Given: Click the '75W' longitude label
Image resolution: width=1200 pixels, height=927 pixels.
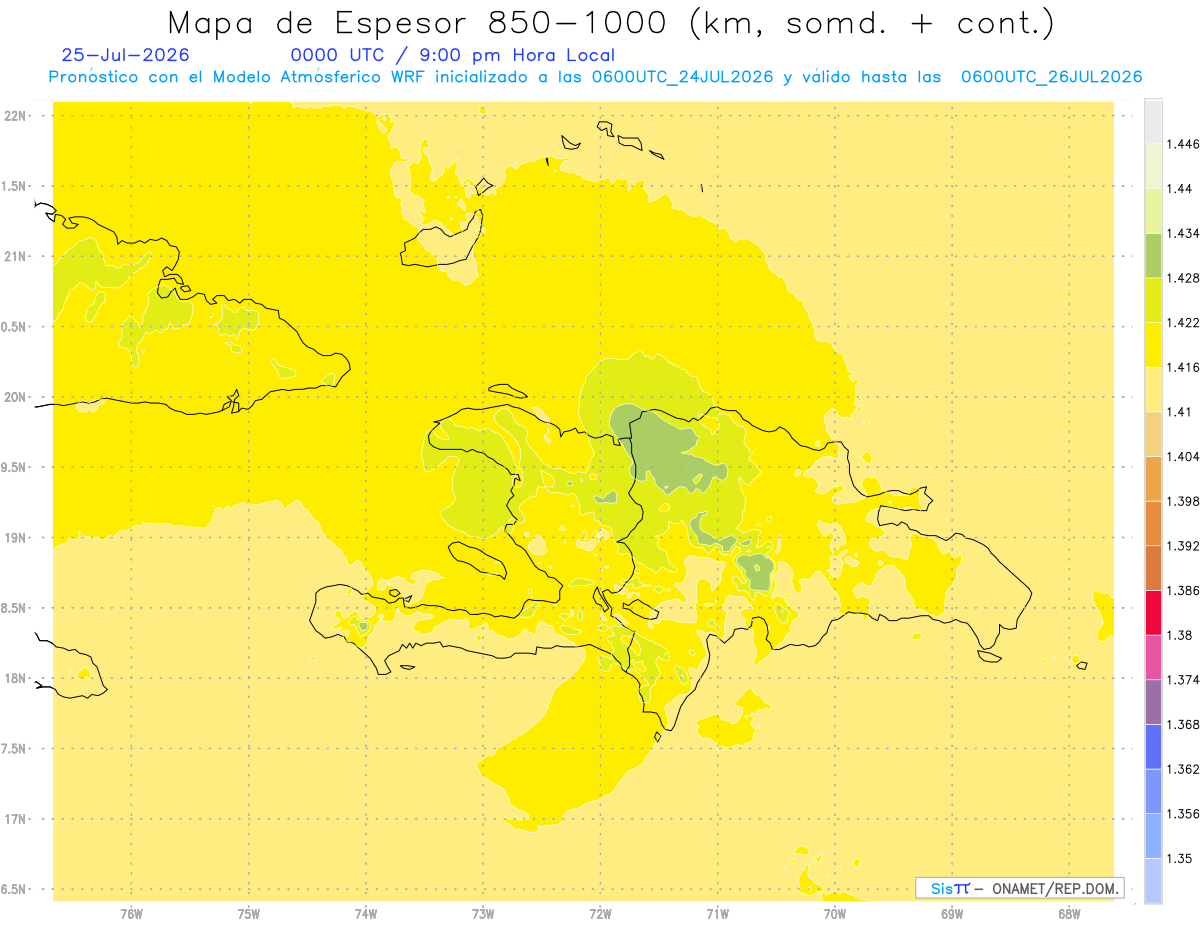Looking at the screenshot, I should 249,913.
